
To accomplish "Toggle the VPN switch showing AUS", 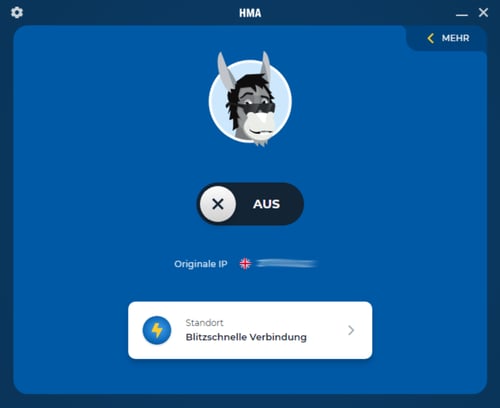I will [x=250, y=204].
